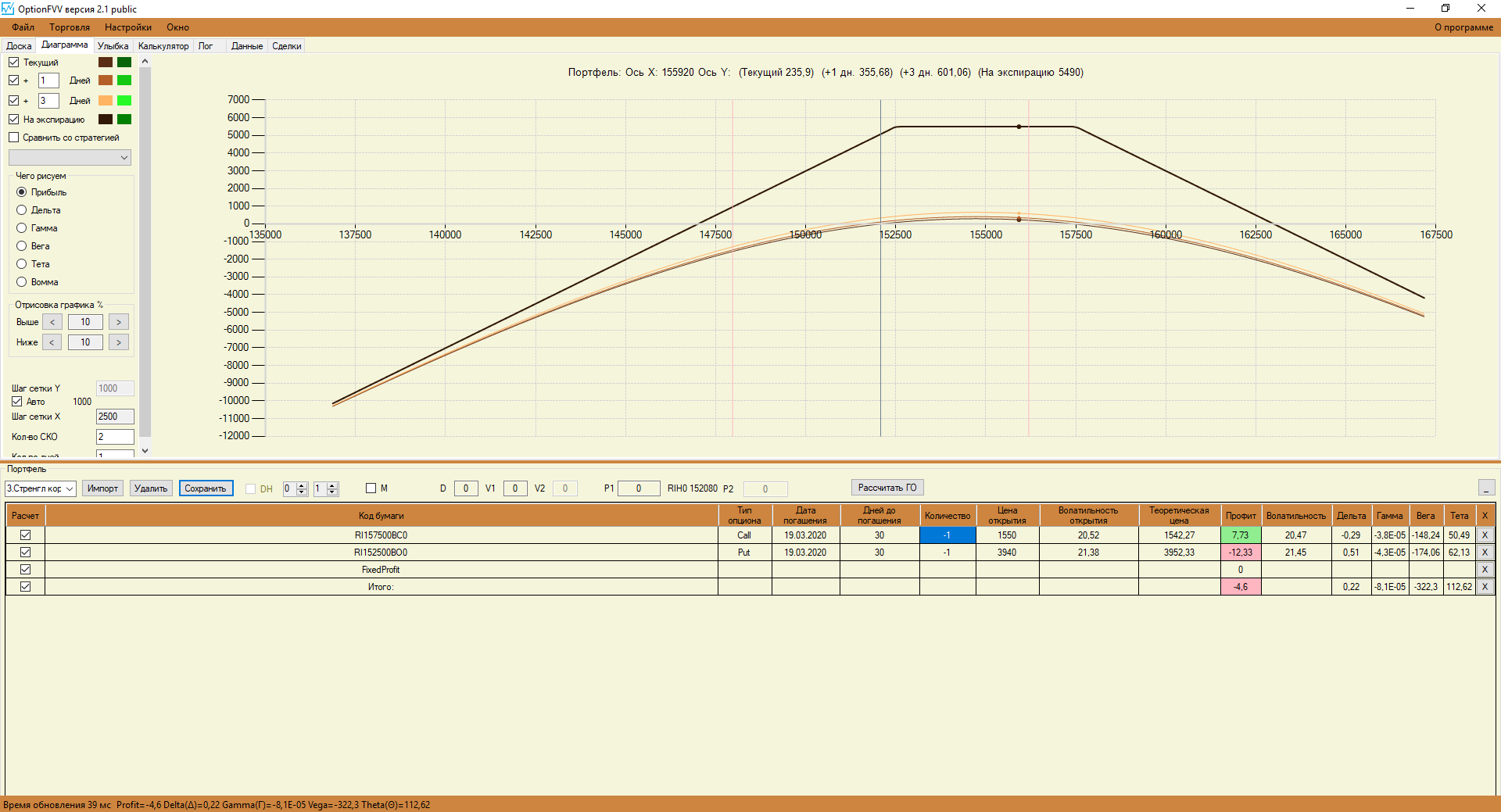Remove the FixedProfit row with X
The width and height of the screenshot is (1501, 812).
coord(1485,570)
